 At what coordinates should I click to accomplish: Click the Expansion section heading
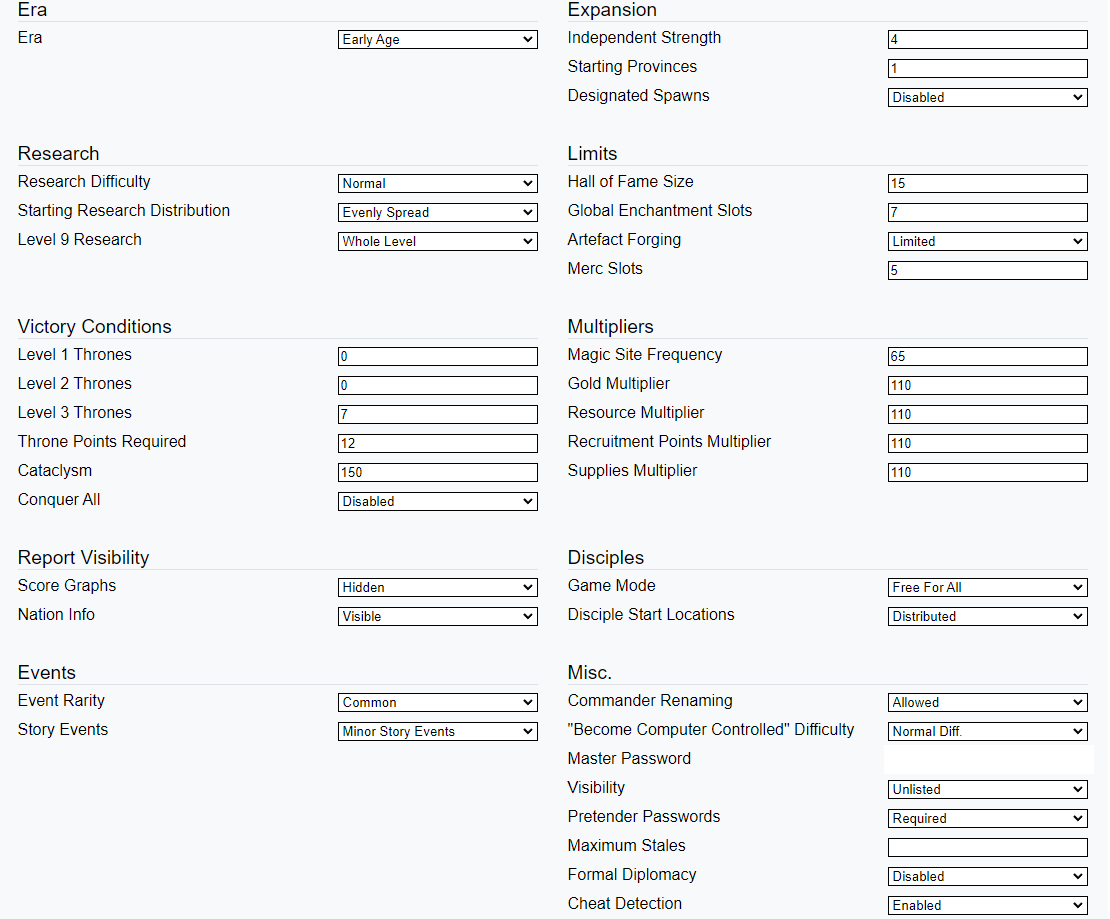click(612, 10)
